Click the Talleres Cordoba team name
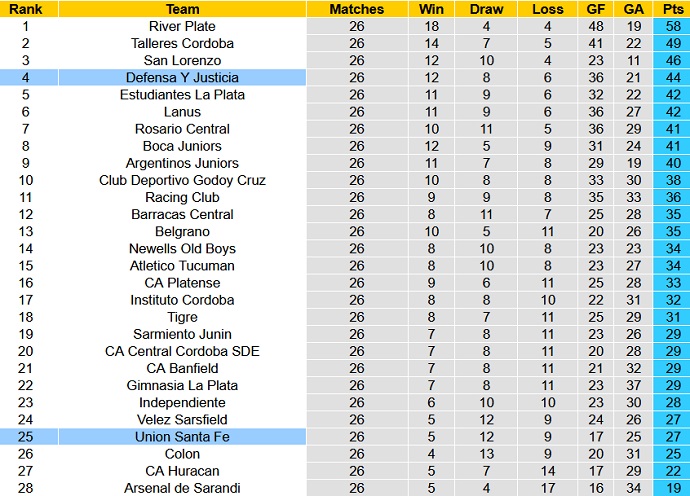Viewport: 690px width, 496px height. 182,43
